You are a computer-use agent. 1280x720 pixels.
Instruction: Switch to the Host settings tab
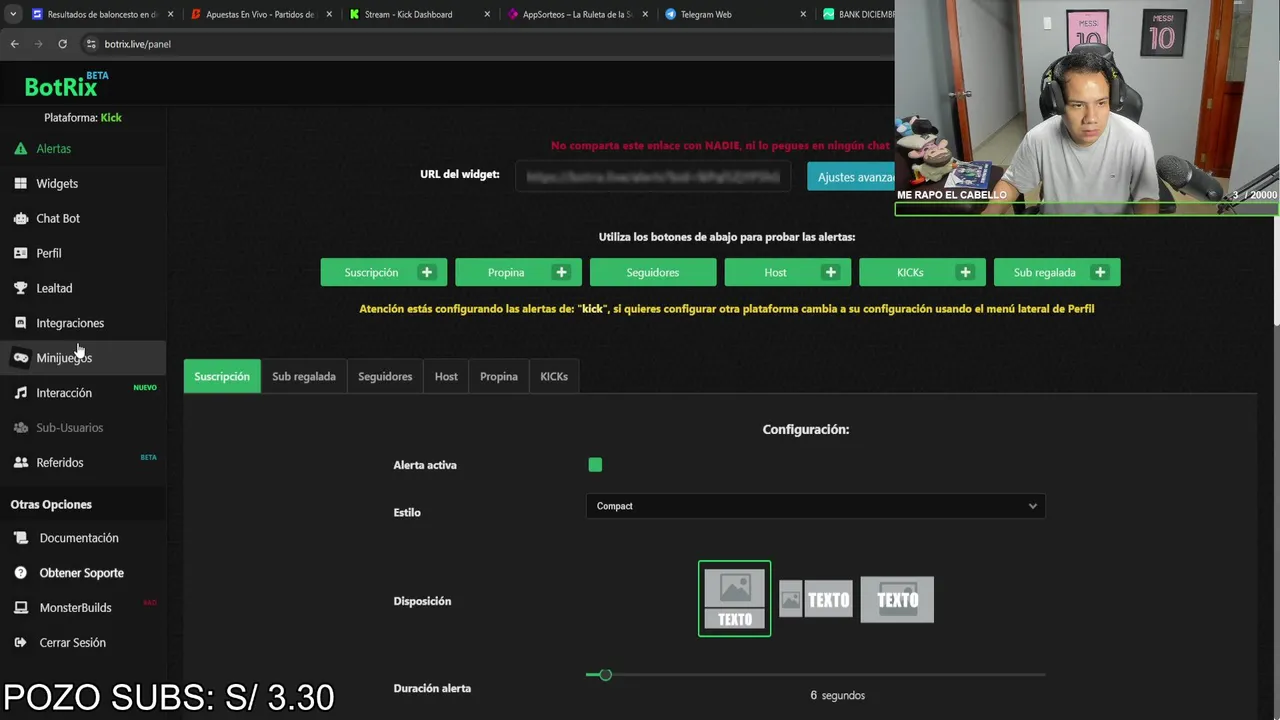pyautogui.click(x=446, y=376)
